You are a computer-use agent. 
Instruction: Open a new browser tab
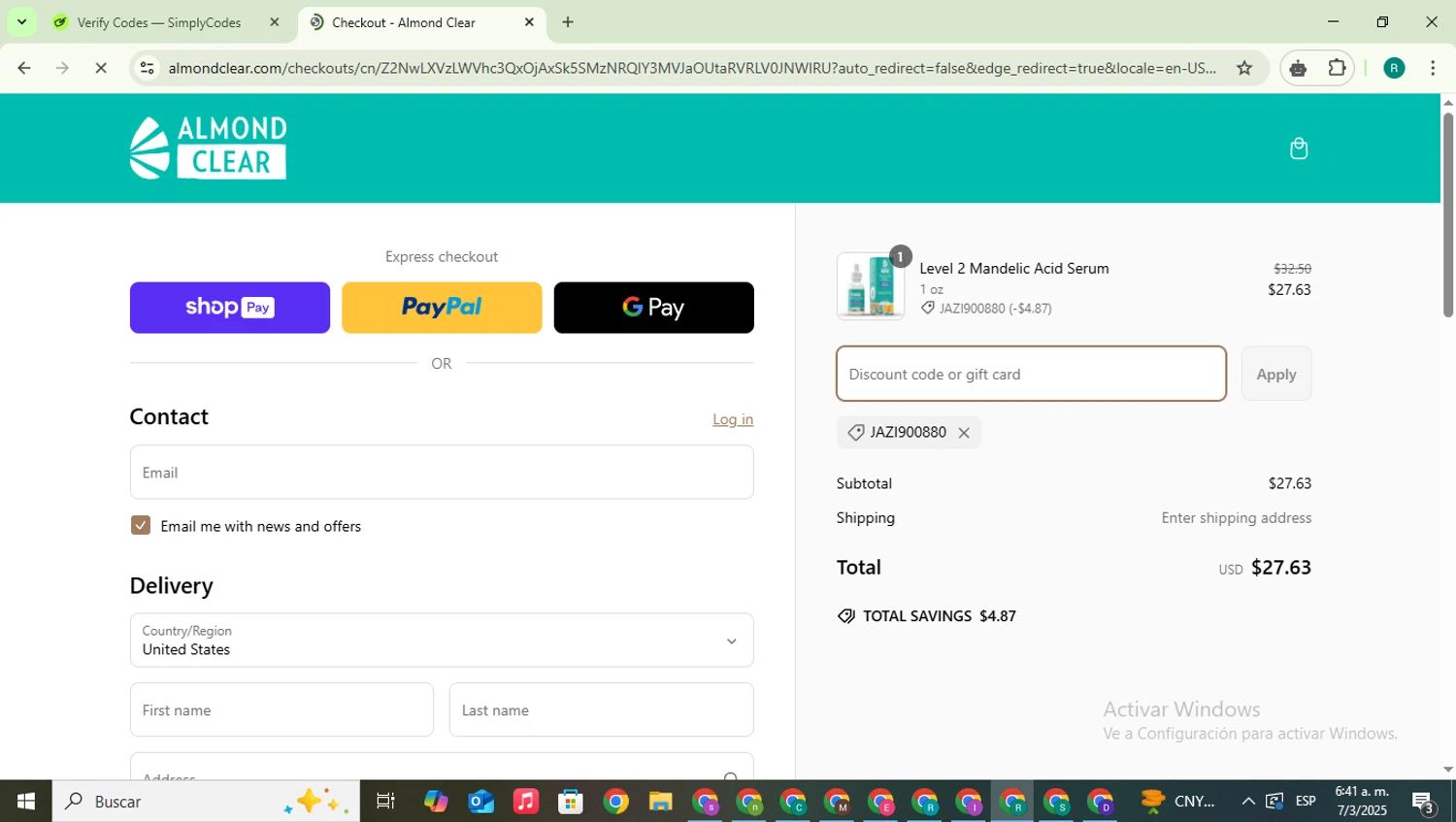(x=568, y=22)
